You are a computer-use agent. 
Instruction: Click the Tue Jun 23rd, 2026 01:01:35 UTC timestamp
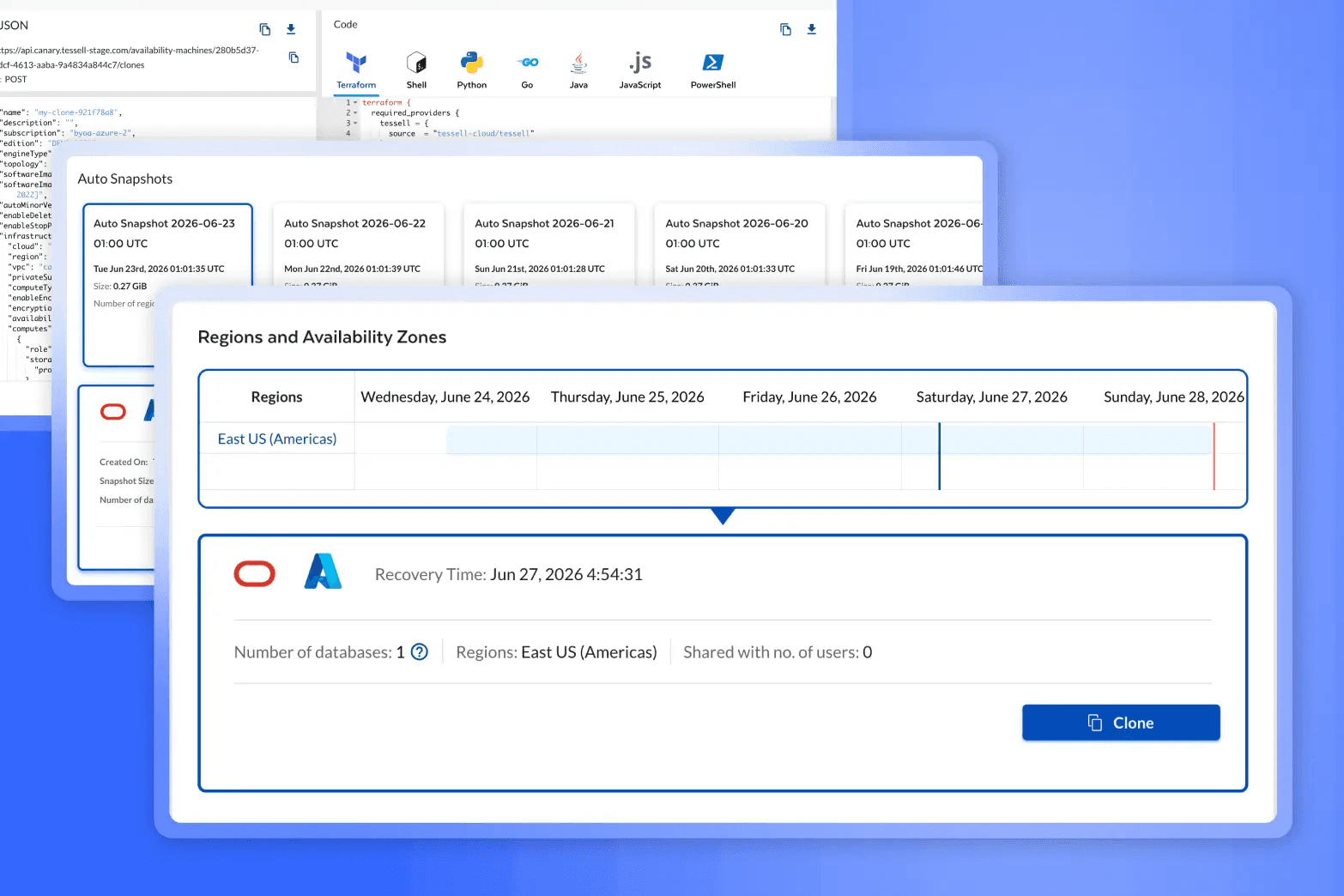click(x=159, y=269)
